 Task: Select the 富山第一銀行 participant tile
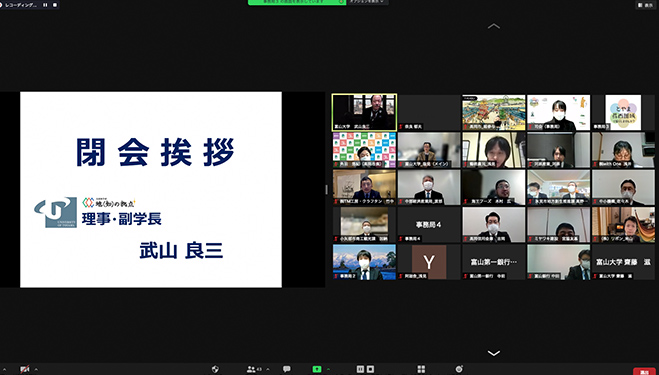click(x=493, y=262)
